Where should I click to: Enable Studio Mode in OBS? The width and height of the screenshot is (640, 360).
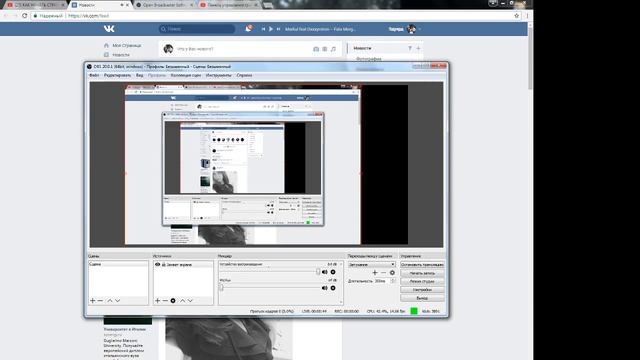422,281
